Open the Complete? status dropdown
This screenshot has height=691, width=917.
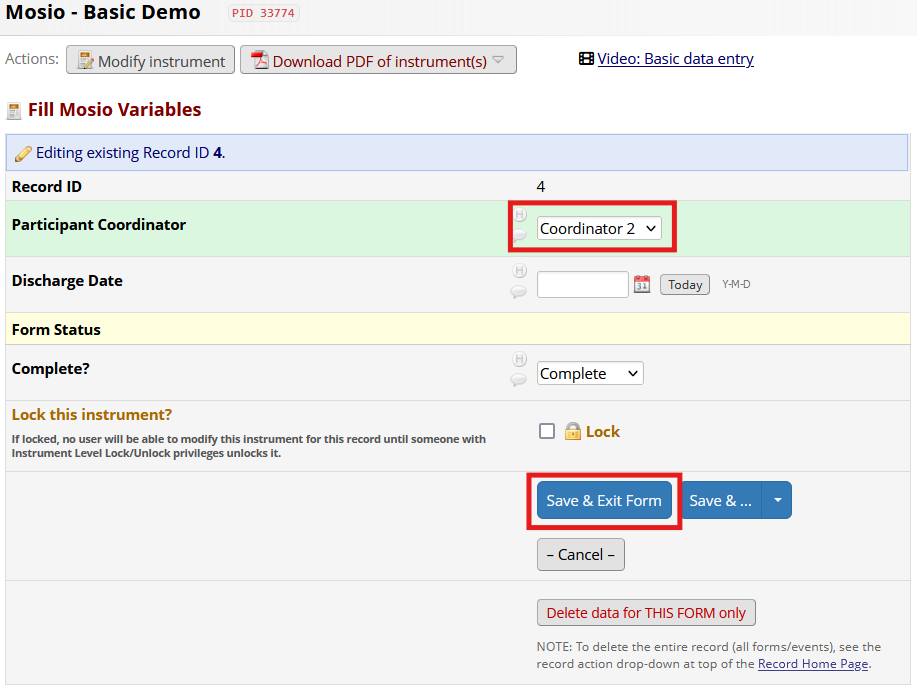(x=590, y=374)
